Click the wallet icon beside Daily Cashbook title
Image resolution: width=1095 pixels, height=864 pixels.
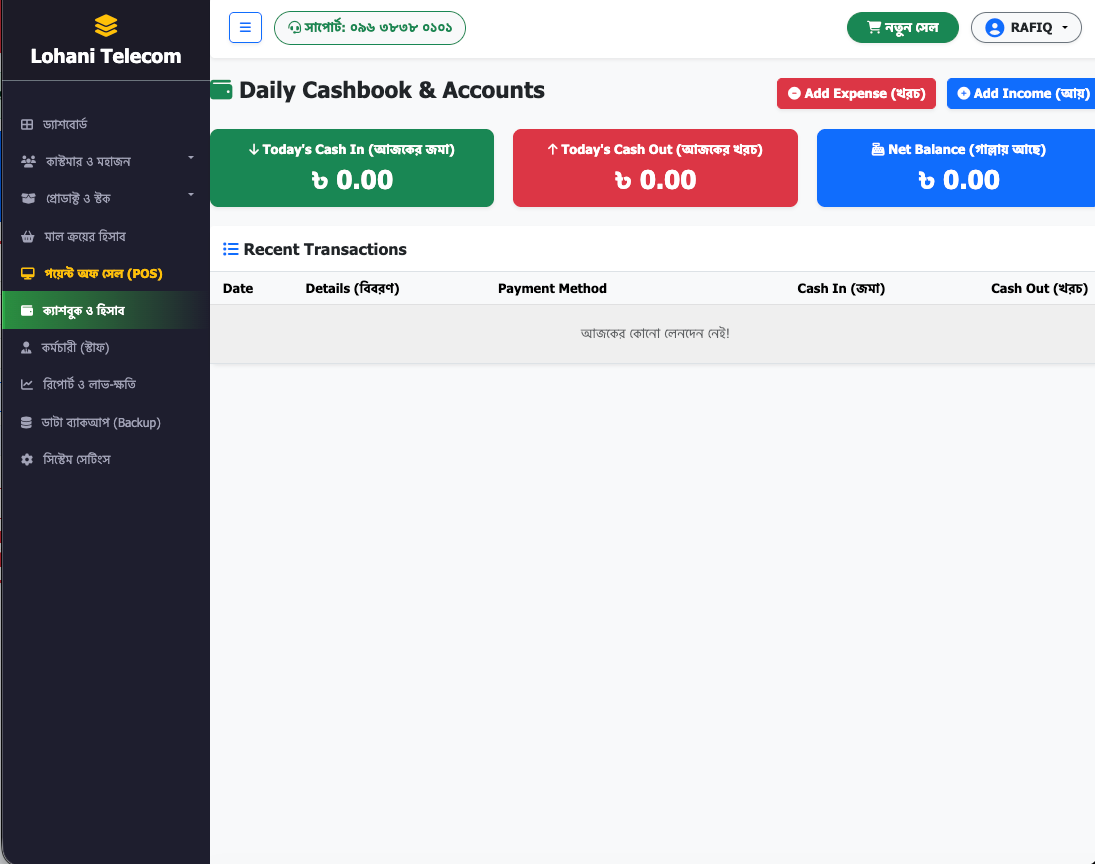point(221,90)
